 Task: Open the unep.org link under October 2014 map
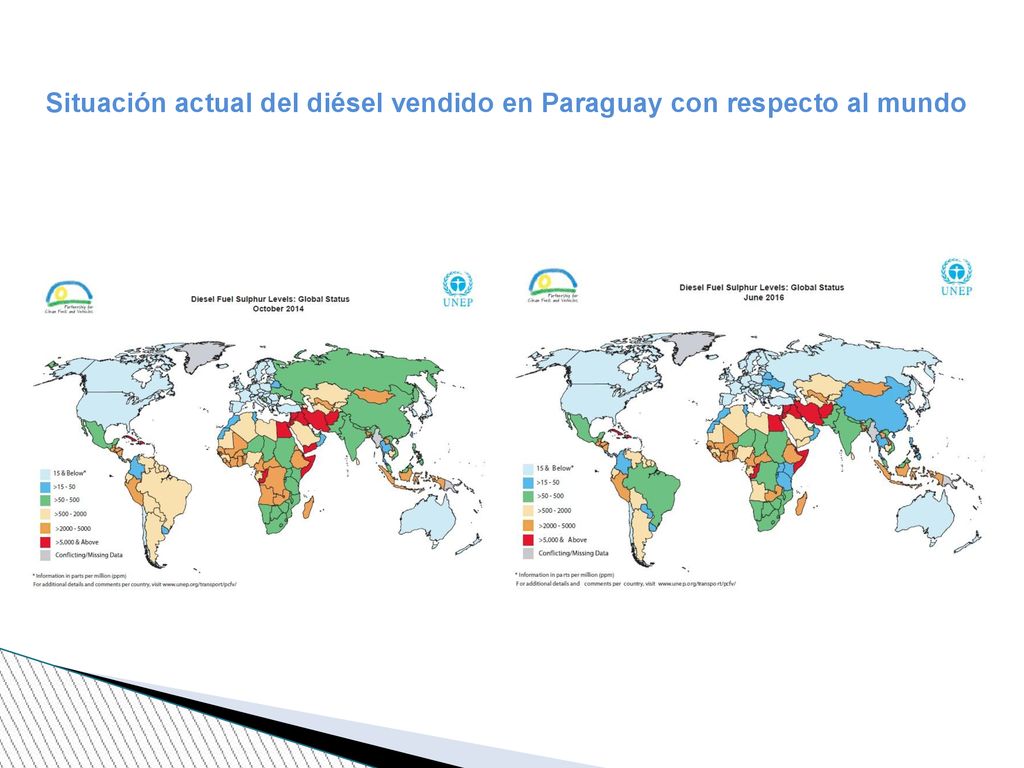(199, 584)
